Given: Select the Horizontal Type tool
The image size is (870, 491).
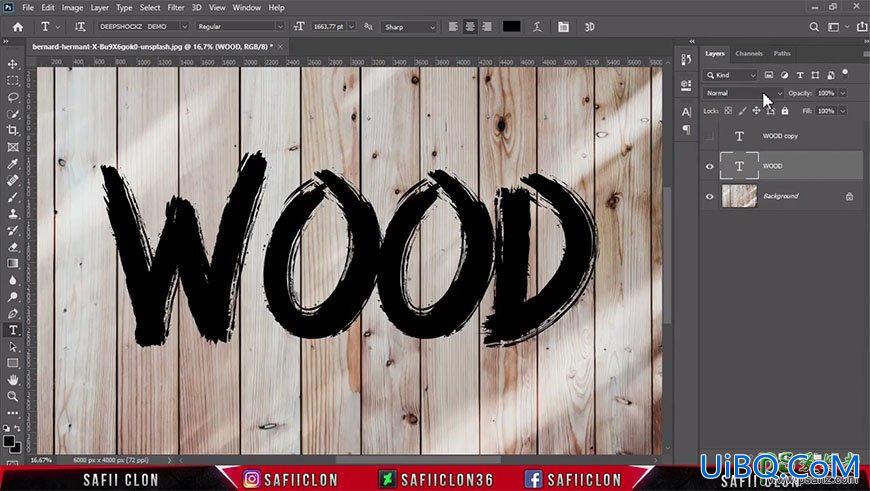Looking at the screenshot, I should [13, 330].
